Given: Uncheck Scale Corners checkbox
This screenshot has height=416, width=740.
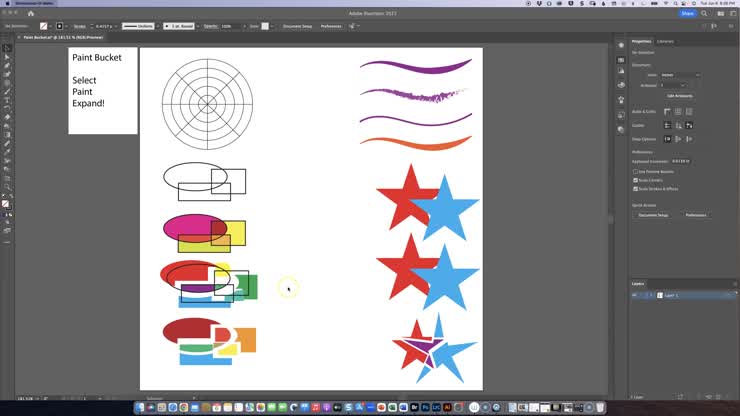Looking at the screenshot, I should pos(635,180).
